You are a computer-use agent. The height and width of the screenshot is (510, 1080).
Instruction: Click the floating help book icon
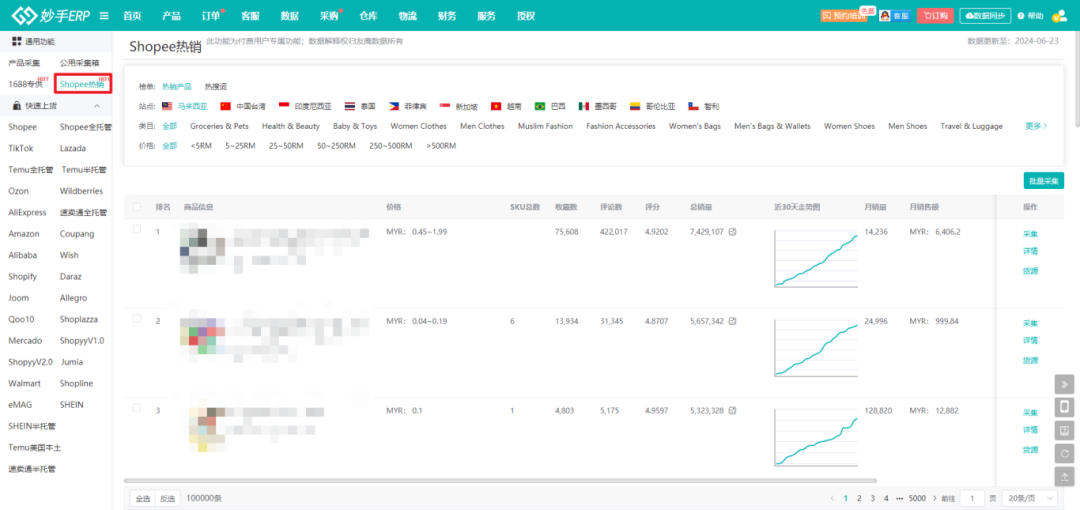click(x=1064, y=430)
